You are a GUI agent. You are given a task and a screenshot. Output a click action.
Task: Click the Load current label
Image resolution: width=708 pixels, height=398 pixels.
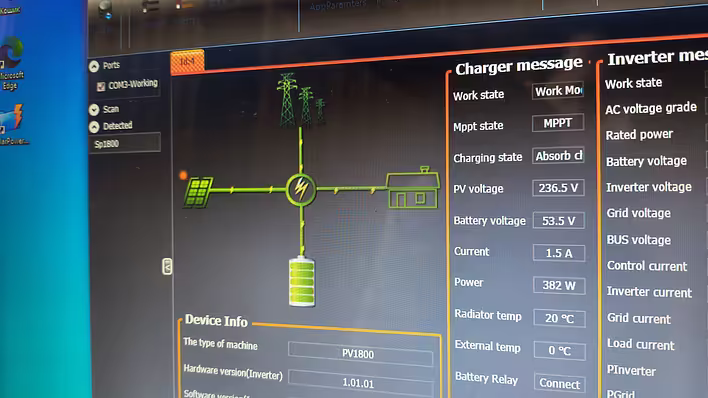[x=641, y=344]
